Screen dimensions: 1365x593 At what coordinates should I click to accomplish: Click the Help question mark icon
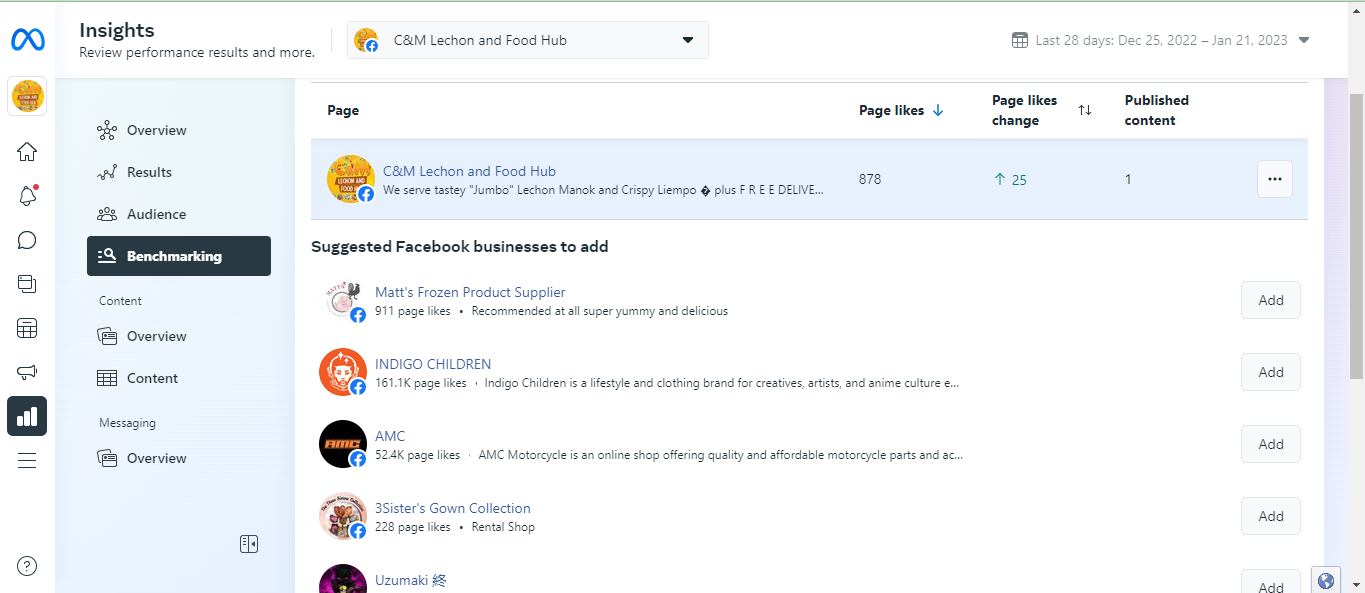tap(27, 566)
